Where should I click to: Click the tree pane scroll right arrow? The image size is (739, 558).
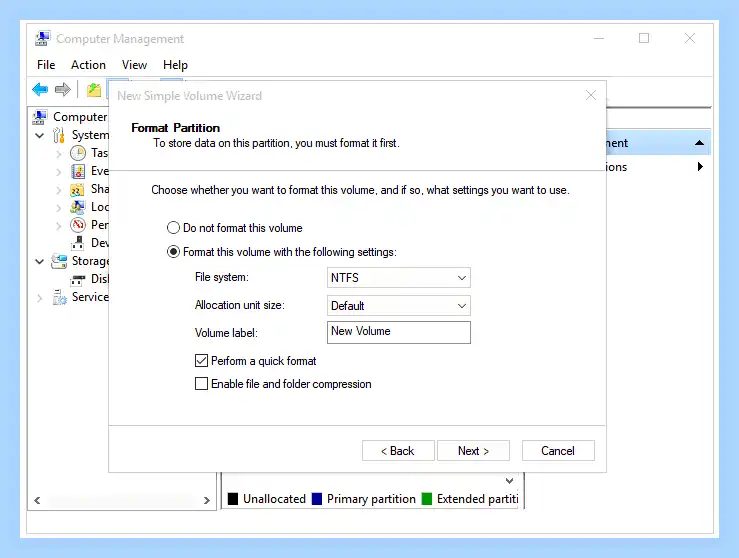tap(206, 501)
